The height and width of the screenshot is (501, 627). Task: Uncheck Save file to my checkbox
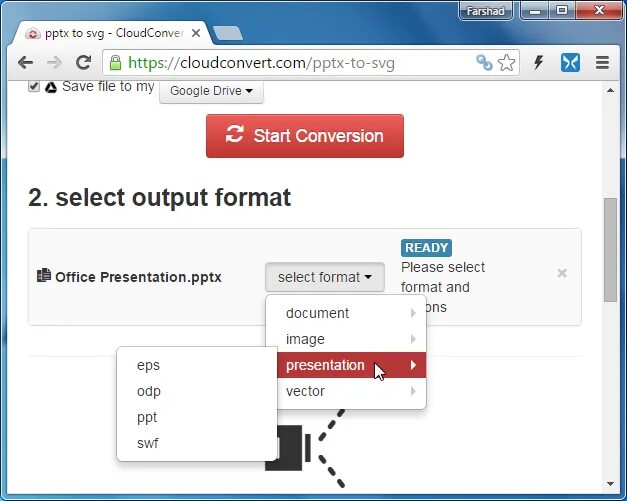tap(34, 86)
